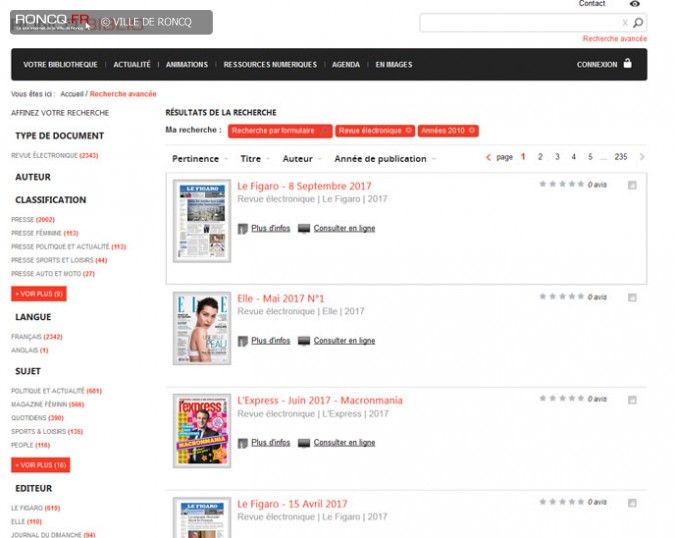Open En Images menu item
Image resolution: width=675 pixels, height=538 pixels.
[x=394, y=65]
